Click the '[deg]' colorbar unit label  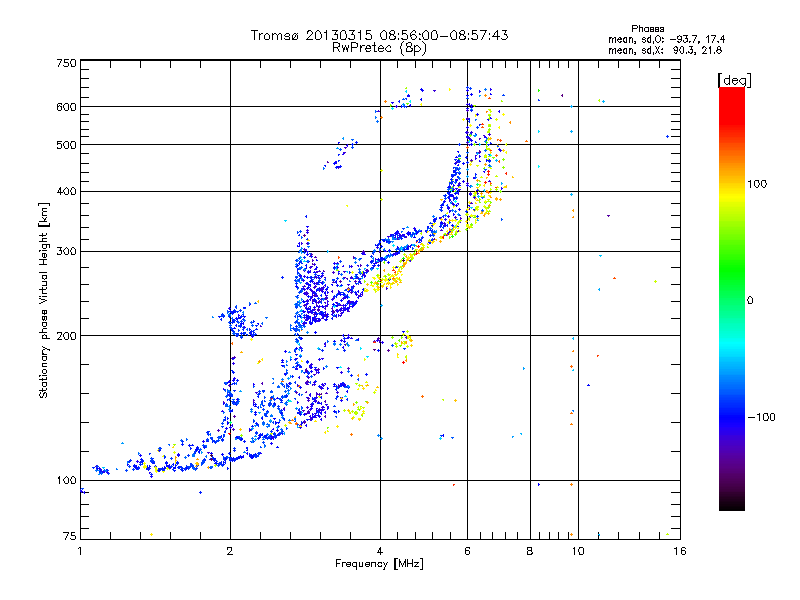click(x=734, y=80)
